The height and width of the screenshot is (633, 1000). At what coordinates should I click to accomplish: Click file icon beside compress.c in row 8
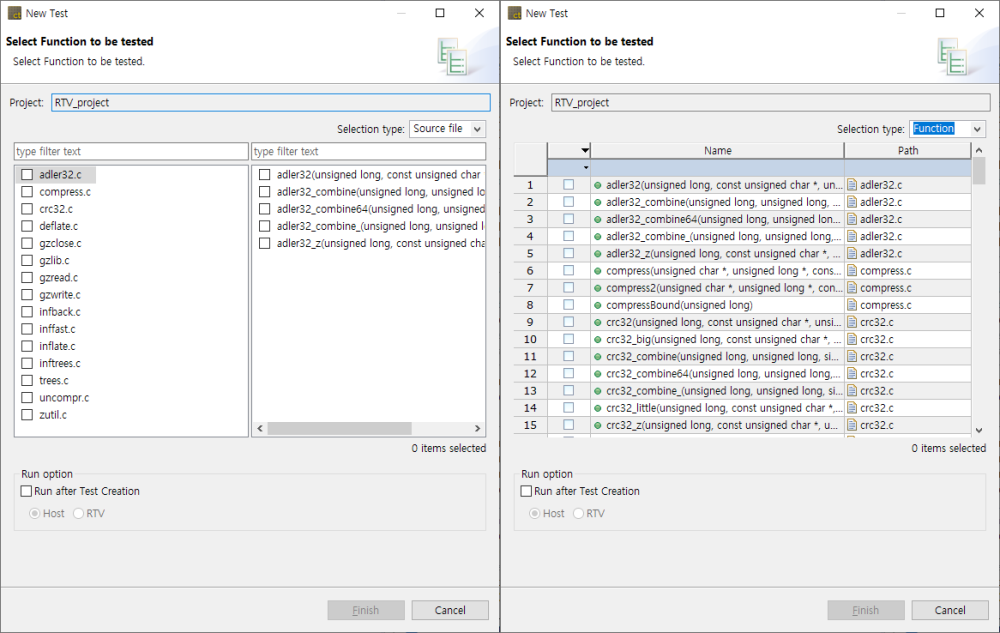[x=851, y=305]
